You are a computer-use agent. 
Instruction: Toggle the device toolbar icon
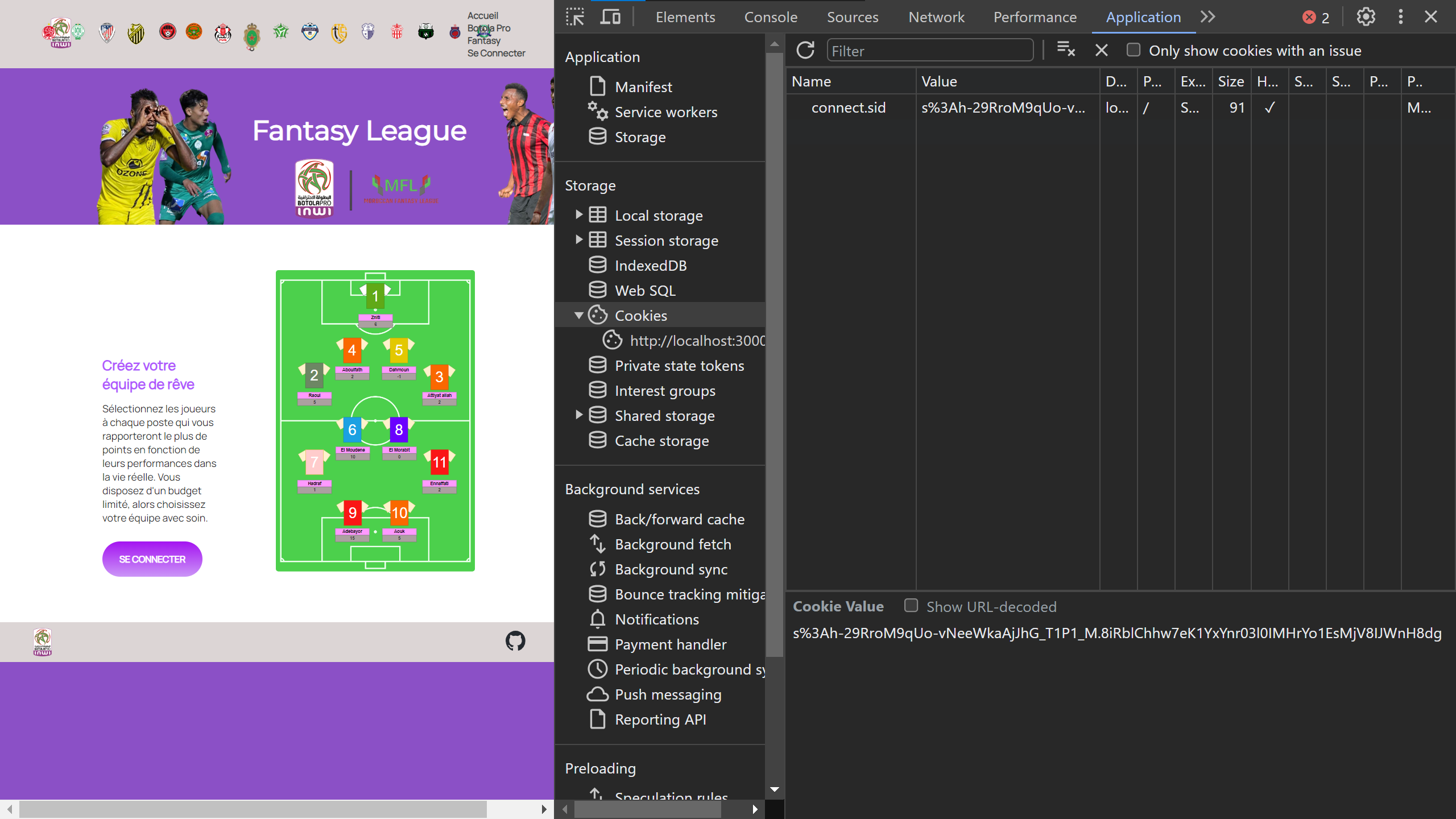point(610,17)
